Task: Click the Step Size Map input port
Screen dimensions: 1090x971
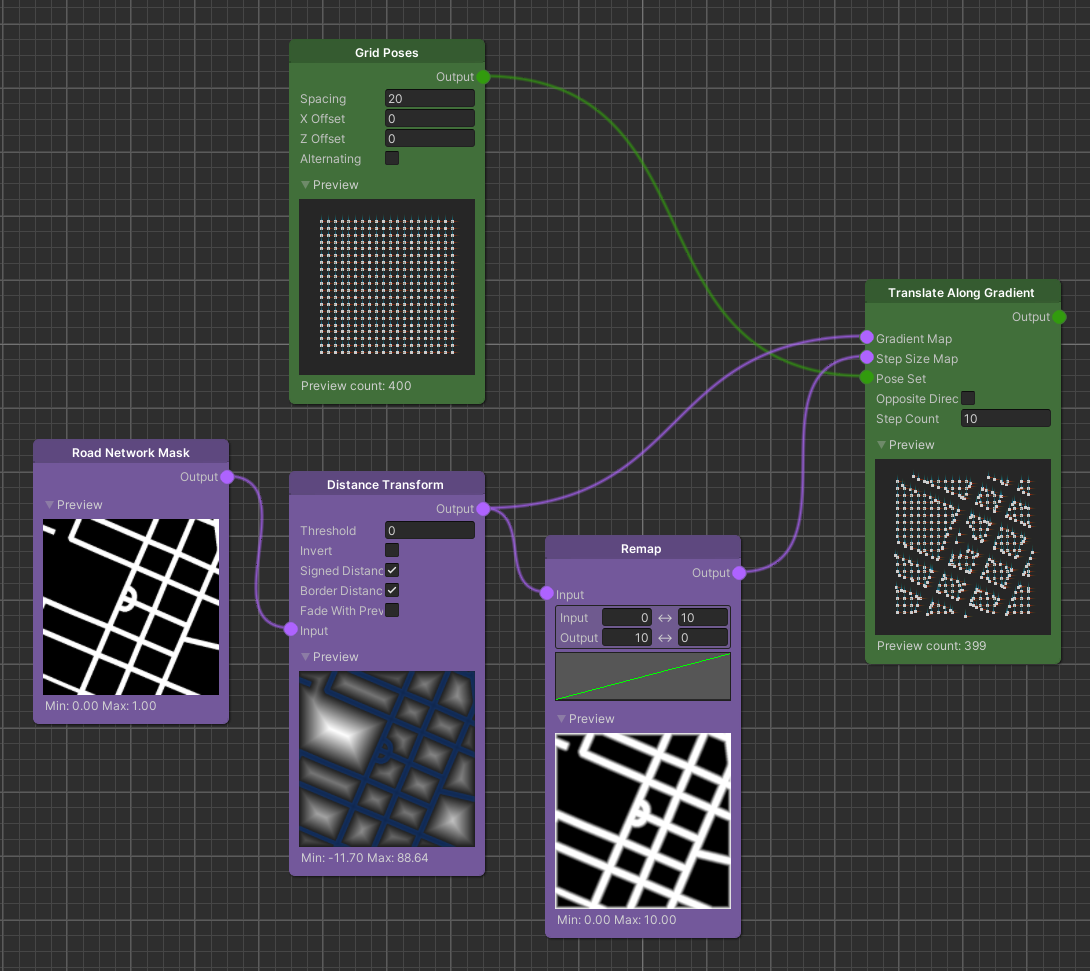Action: [x=866, y=358]
